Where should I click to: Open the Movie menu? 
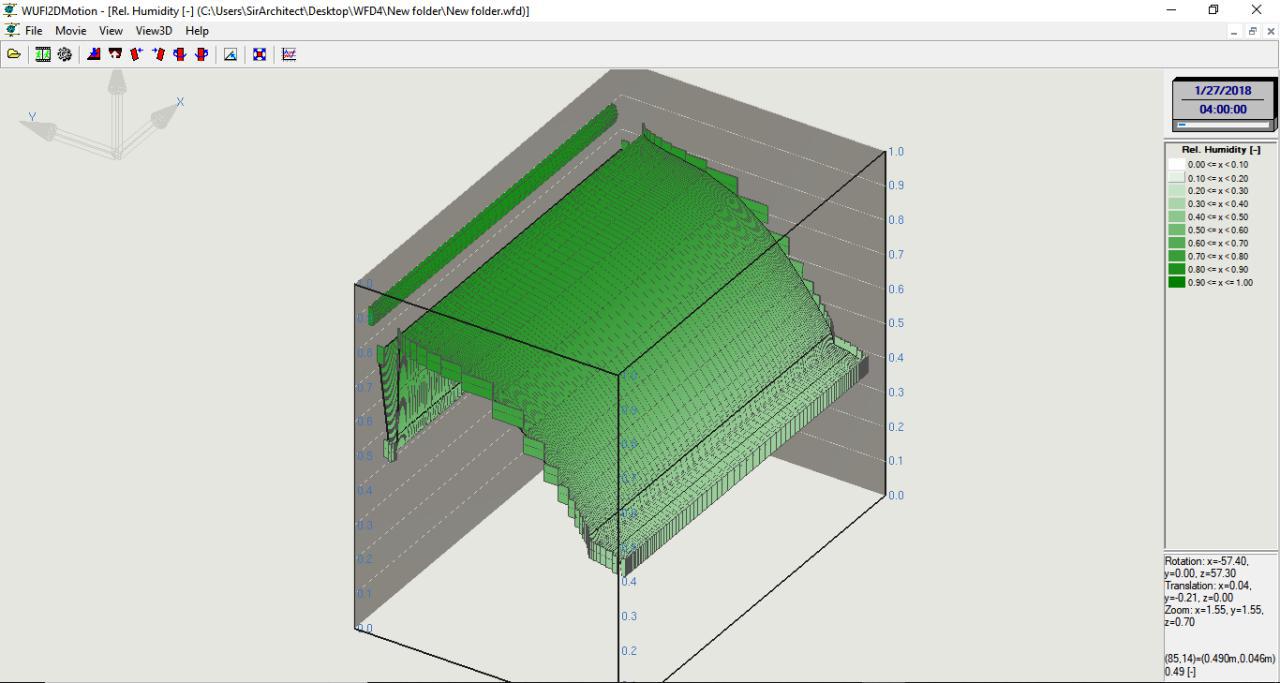click(71, 31)
